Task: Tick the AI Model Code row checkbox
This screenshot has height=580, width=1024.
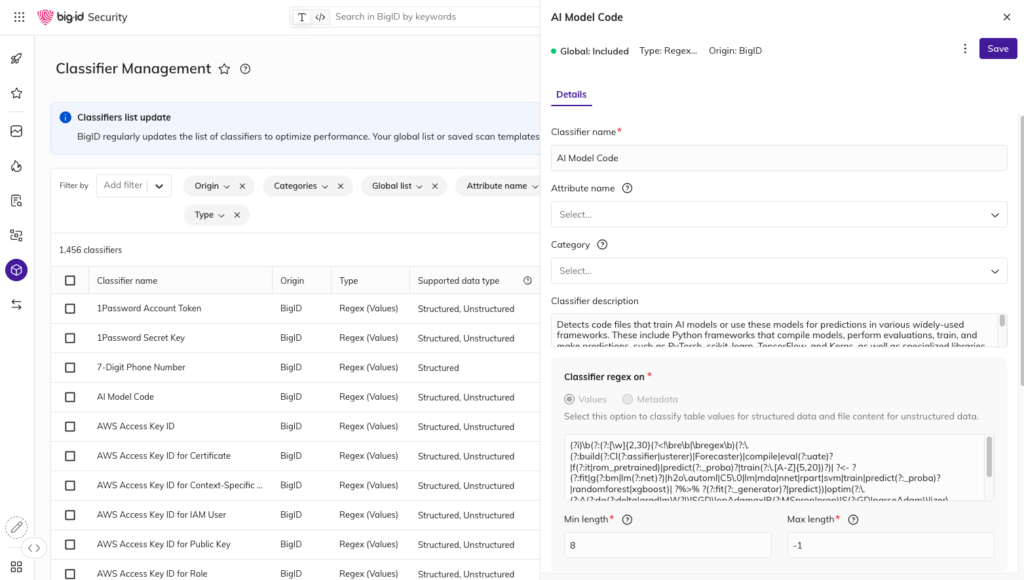Action: pos(70,397)
